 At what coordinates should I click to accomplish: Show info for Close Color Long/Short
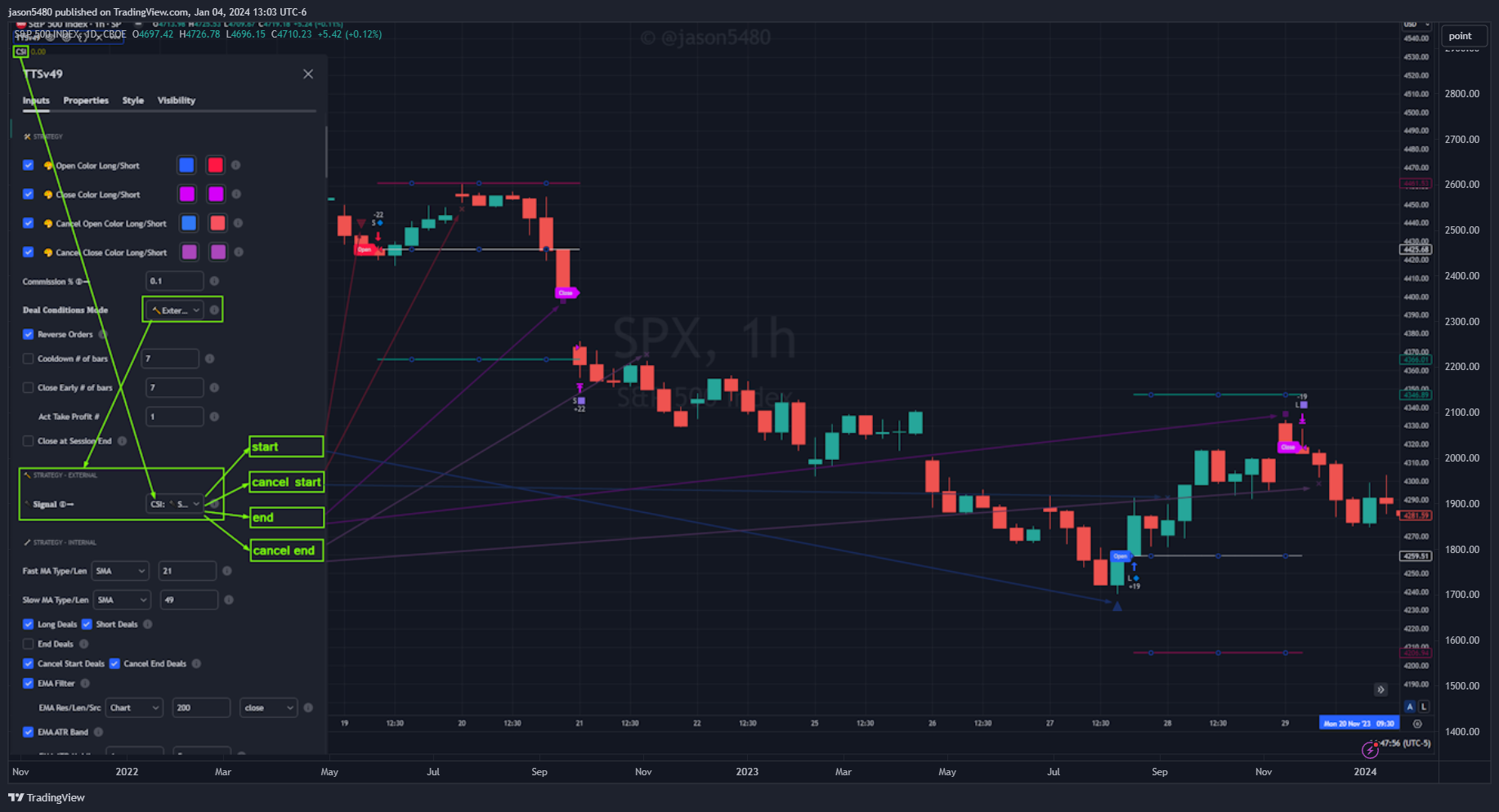[236, 194]
